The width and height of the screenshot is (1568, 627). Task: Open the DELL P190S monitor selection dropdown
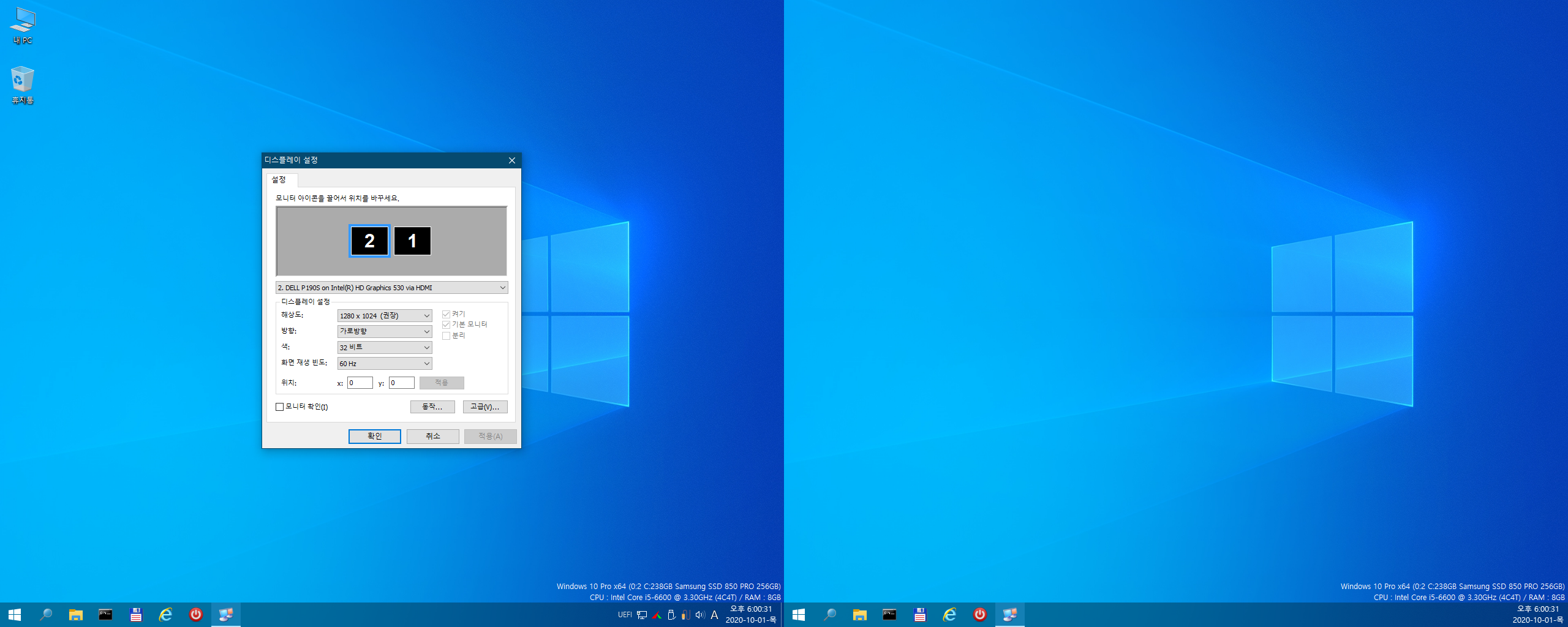tap(391, 288)
